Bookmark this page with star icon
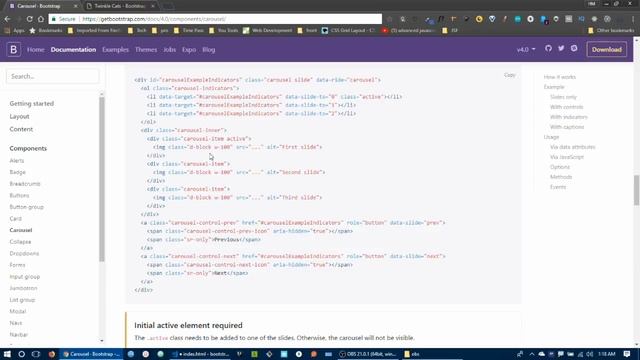 [390, 19]
